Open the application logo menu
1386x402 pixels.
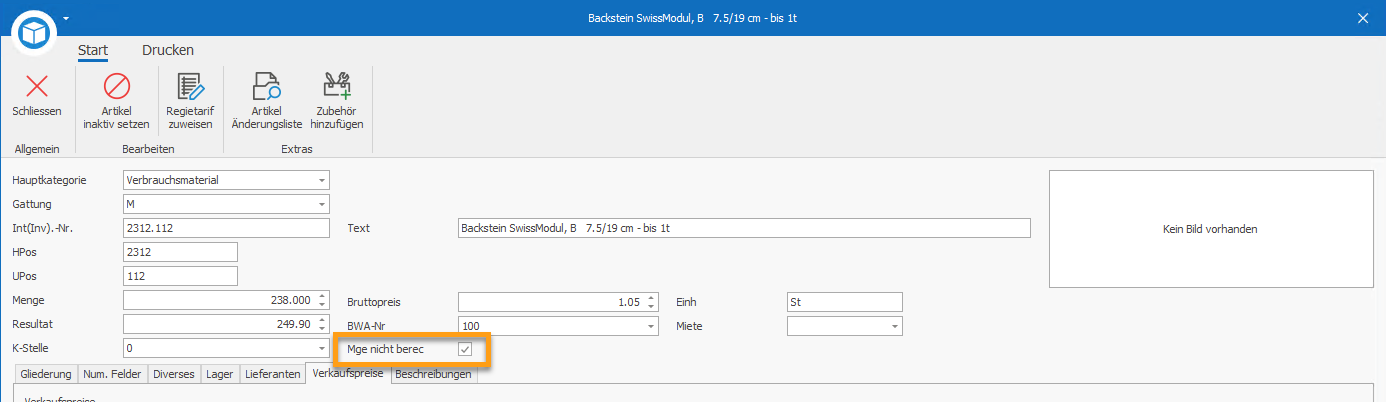(x=34, y=34)
